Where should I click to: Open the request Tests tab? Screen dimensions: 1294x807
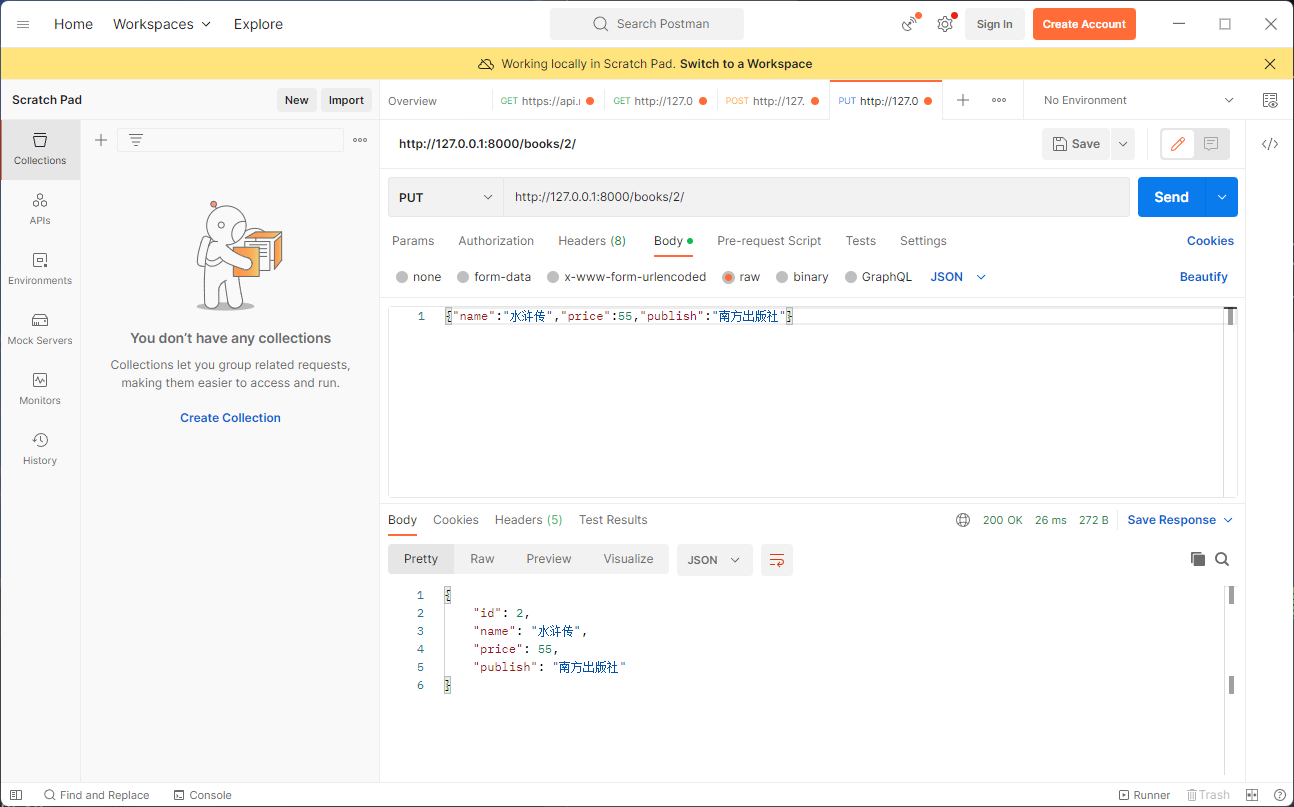861,241
